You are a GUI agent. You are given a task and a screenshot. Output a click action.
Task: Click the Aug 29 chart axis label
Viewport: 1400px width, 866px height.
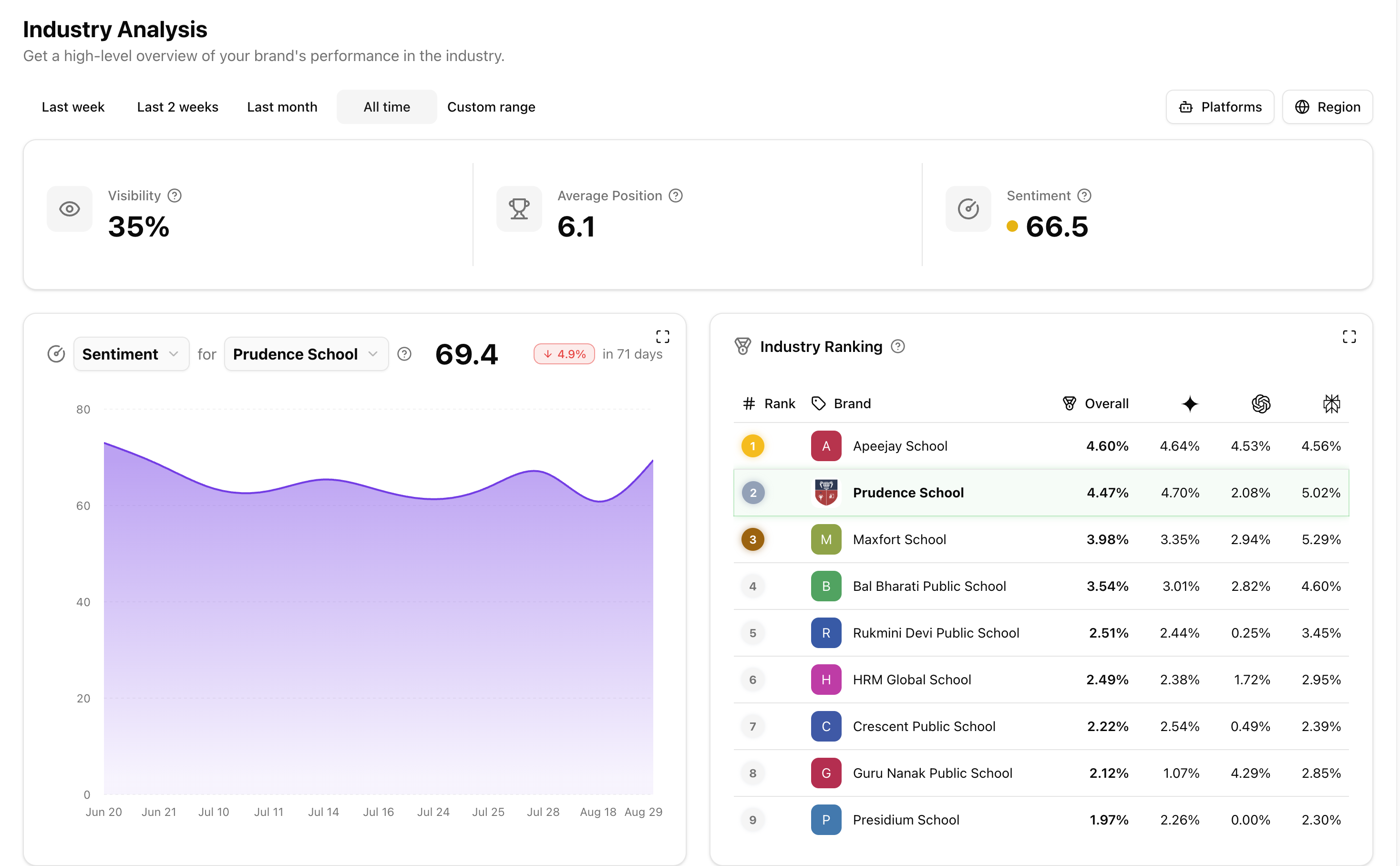(x=643, y=812)
